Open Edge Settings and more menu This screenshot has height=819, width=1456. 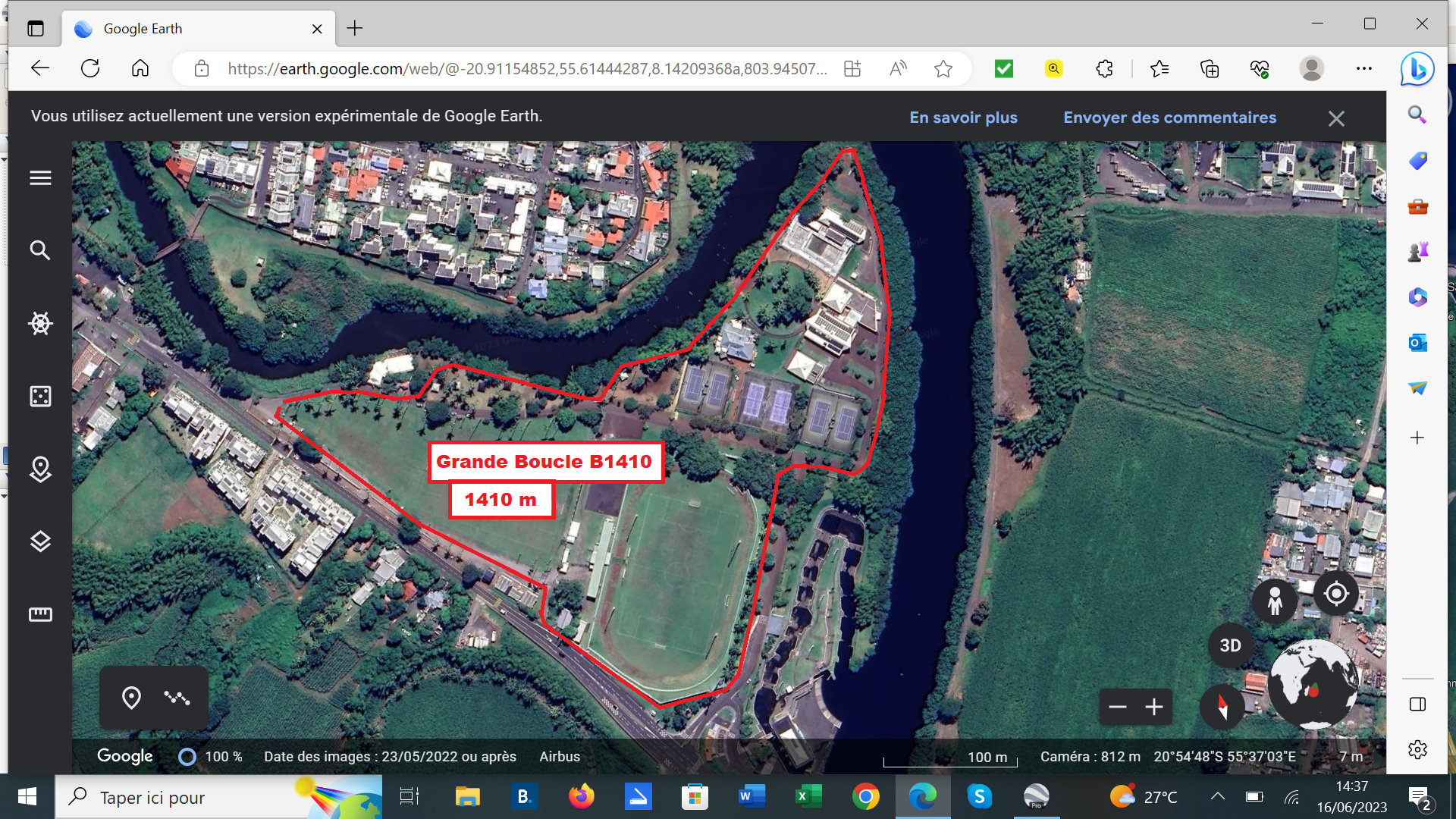1364,69
